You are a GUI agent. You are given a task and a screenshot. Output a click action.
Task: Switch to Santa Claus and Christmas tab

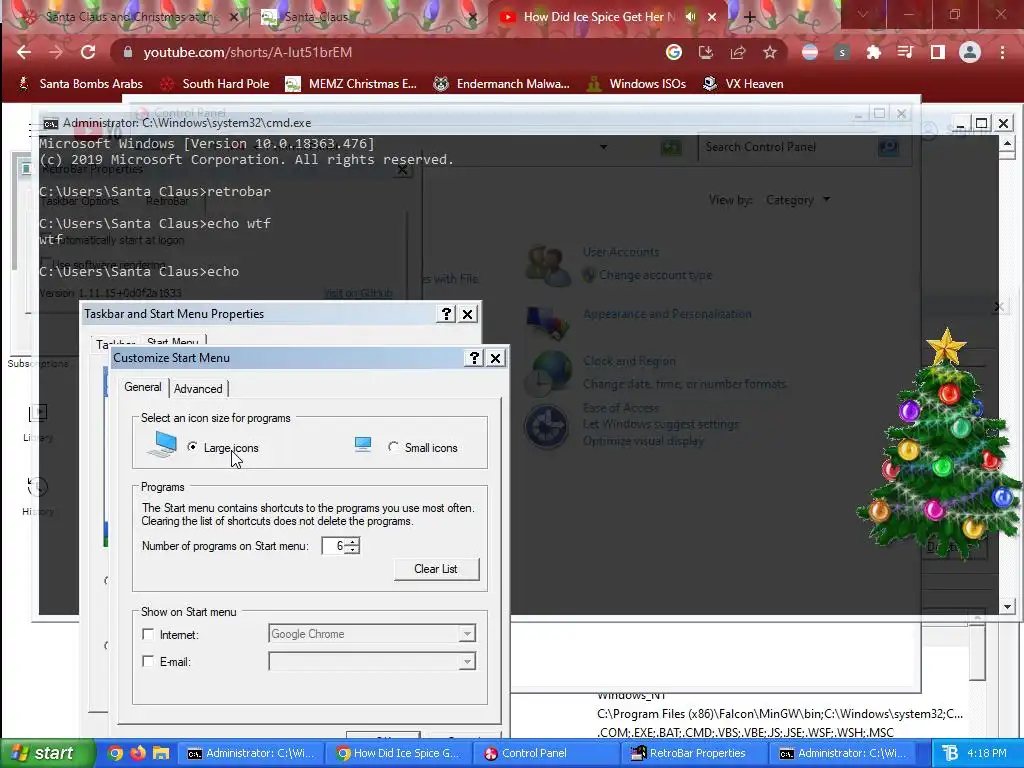click(x=129, y=17)
